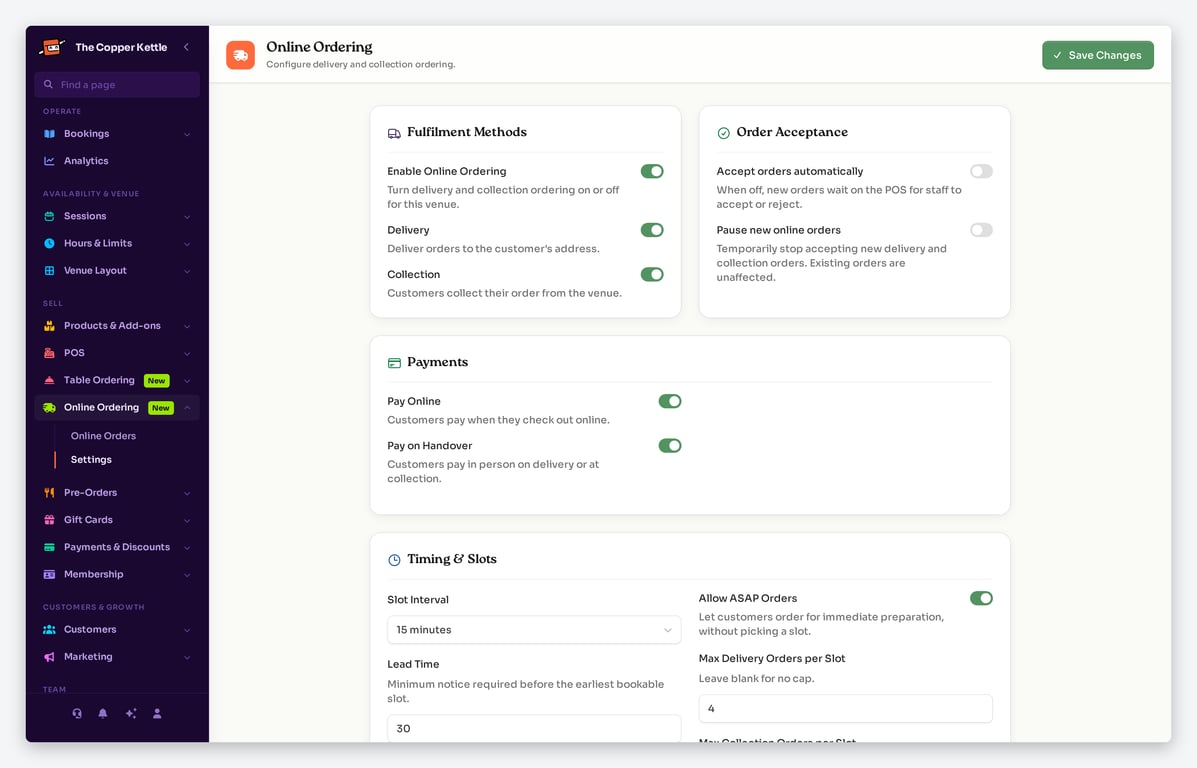Screen dimensions: 1197x768
Task: Expand the Sessions chevron
Action: tap(187, 217)
